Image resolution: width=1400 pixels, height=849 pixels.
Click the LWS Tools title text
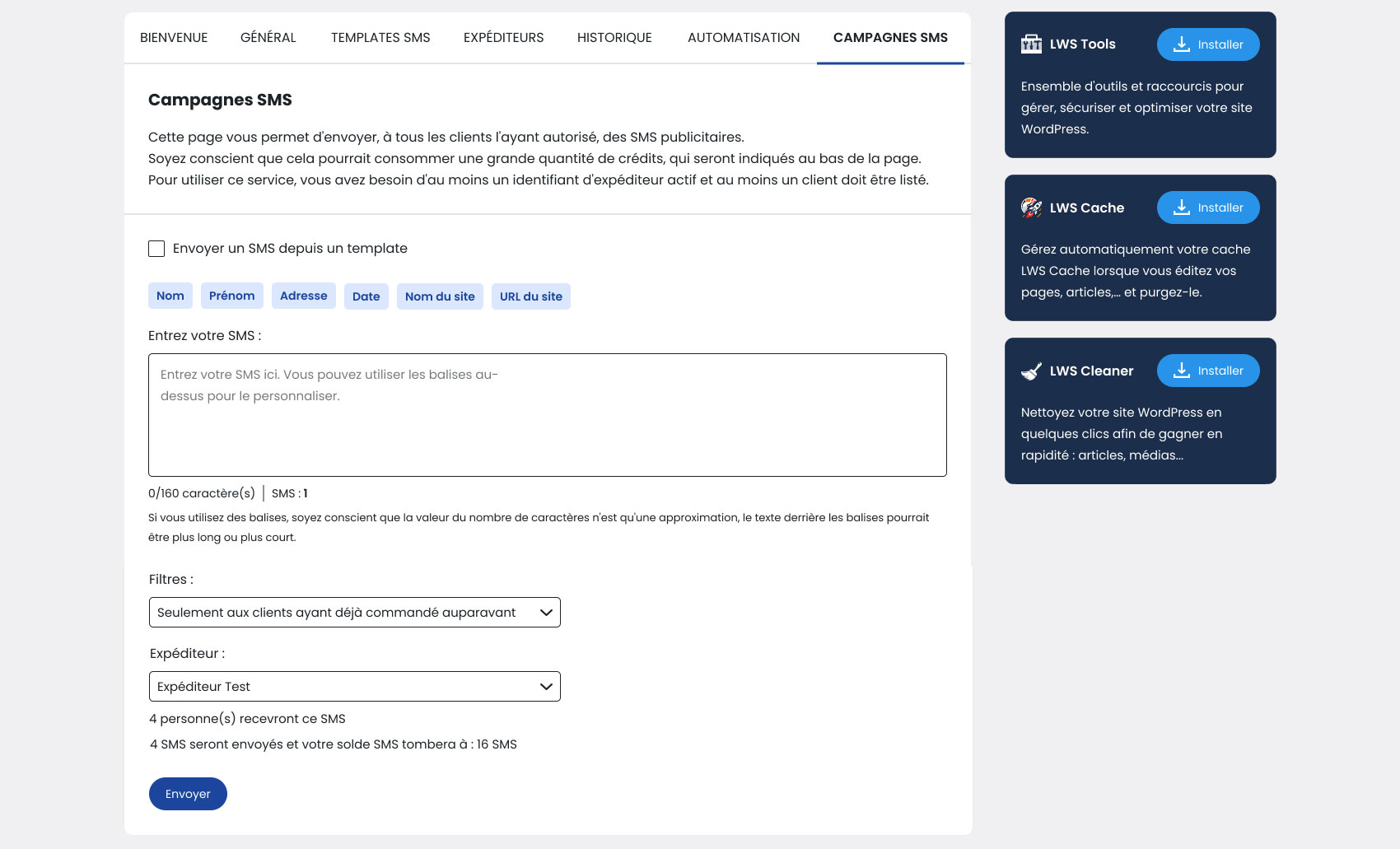(x=1082, y=44)
